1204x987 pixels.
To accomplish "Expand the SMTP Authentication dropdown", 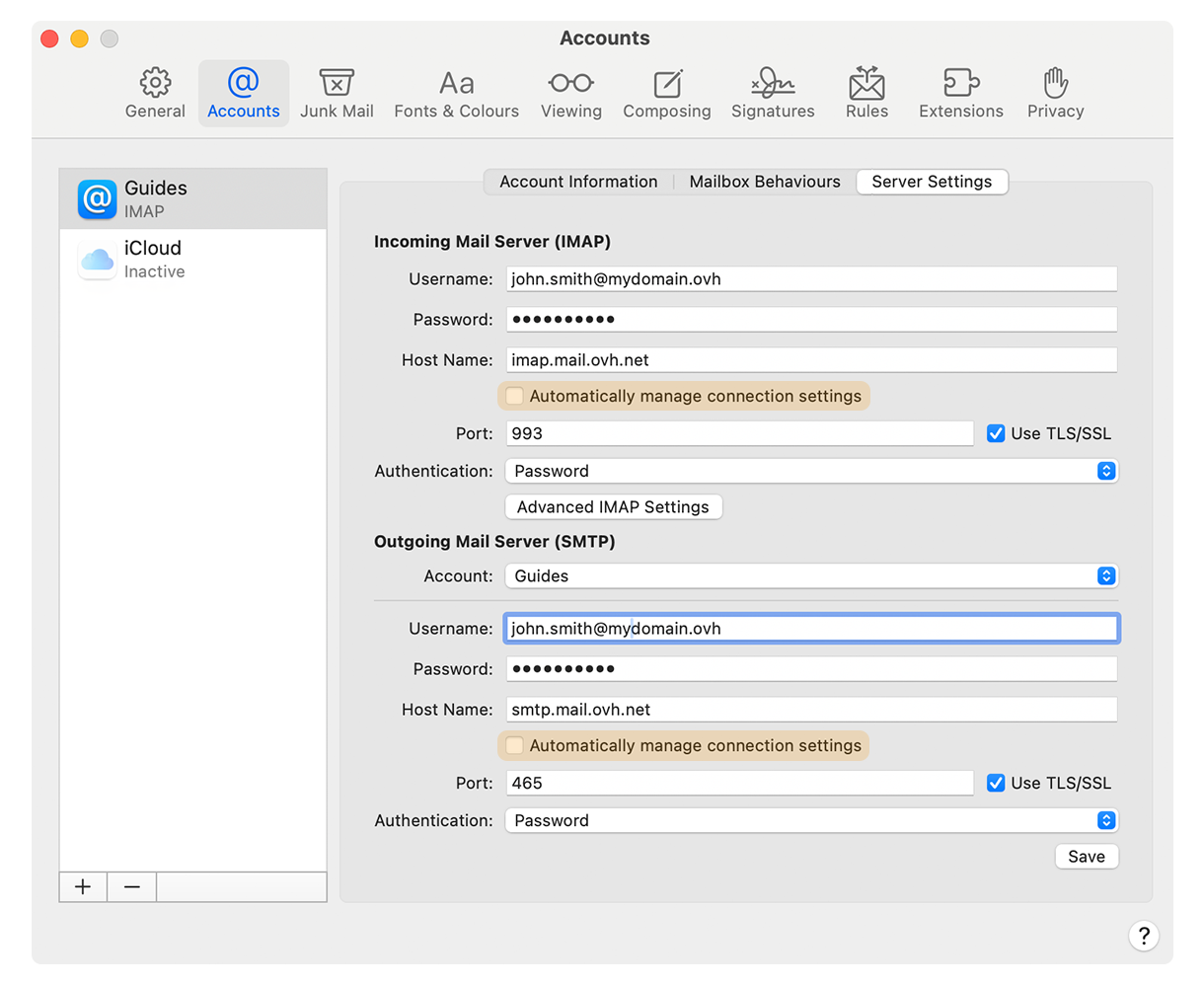I will (1108, 820).
